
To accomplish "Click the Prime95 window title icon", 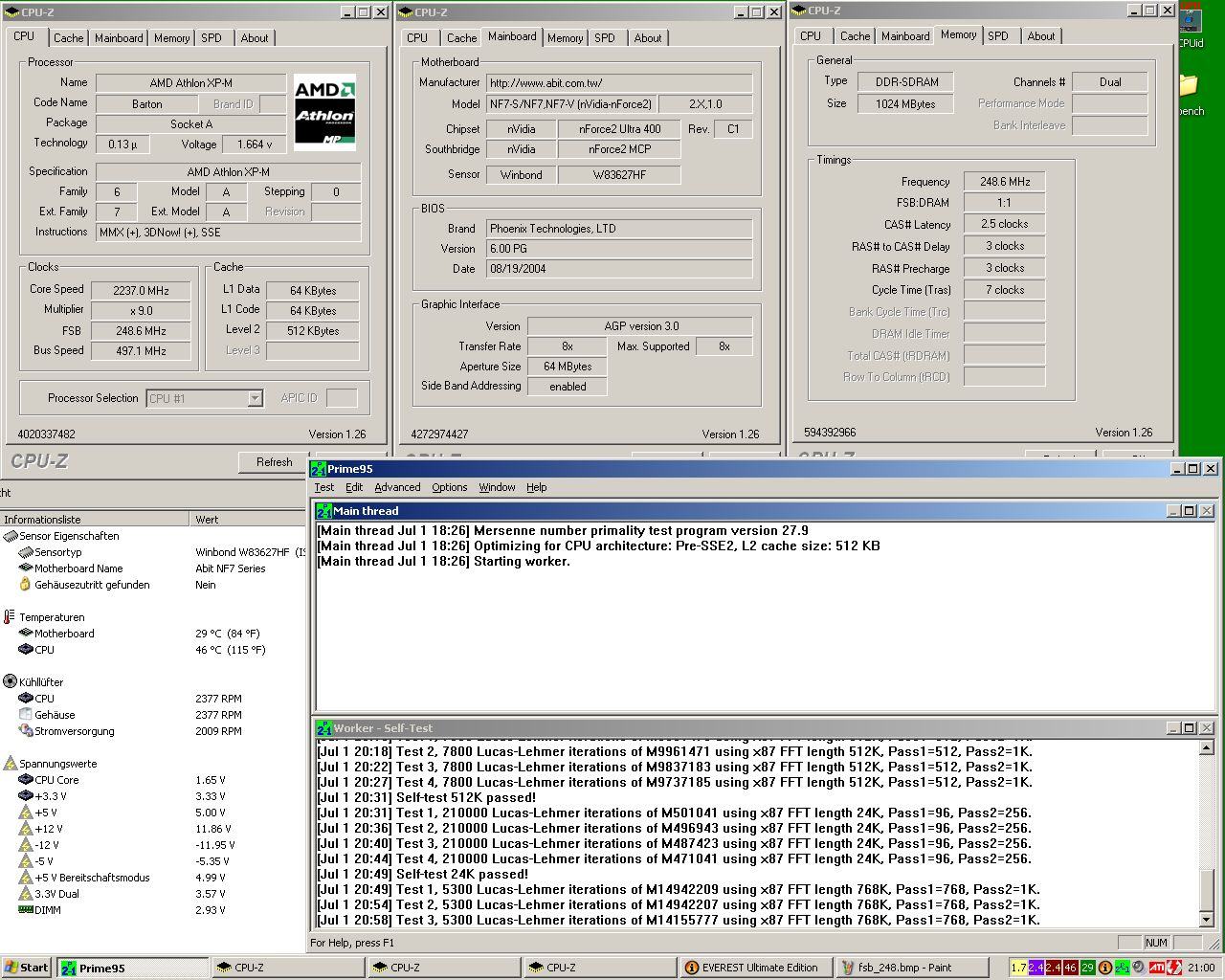I will click(x=319, y=469).
